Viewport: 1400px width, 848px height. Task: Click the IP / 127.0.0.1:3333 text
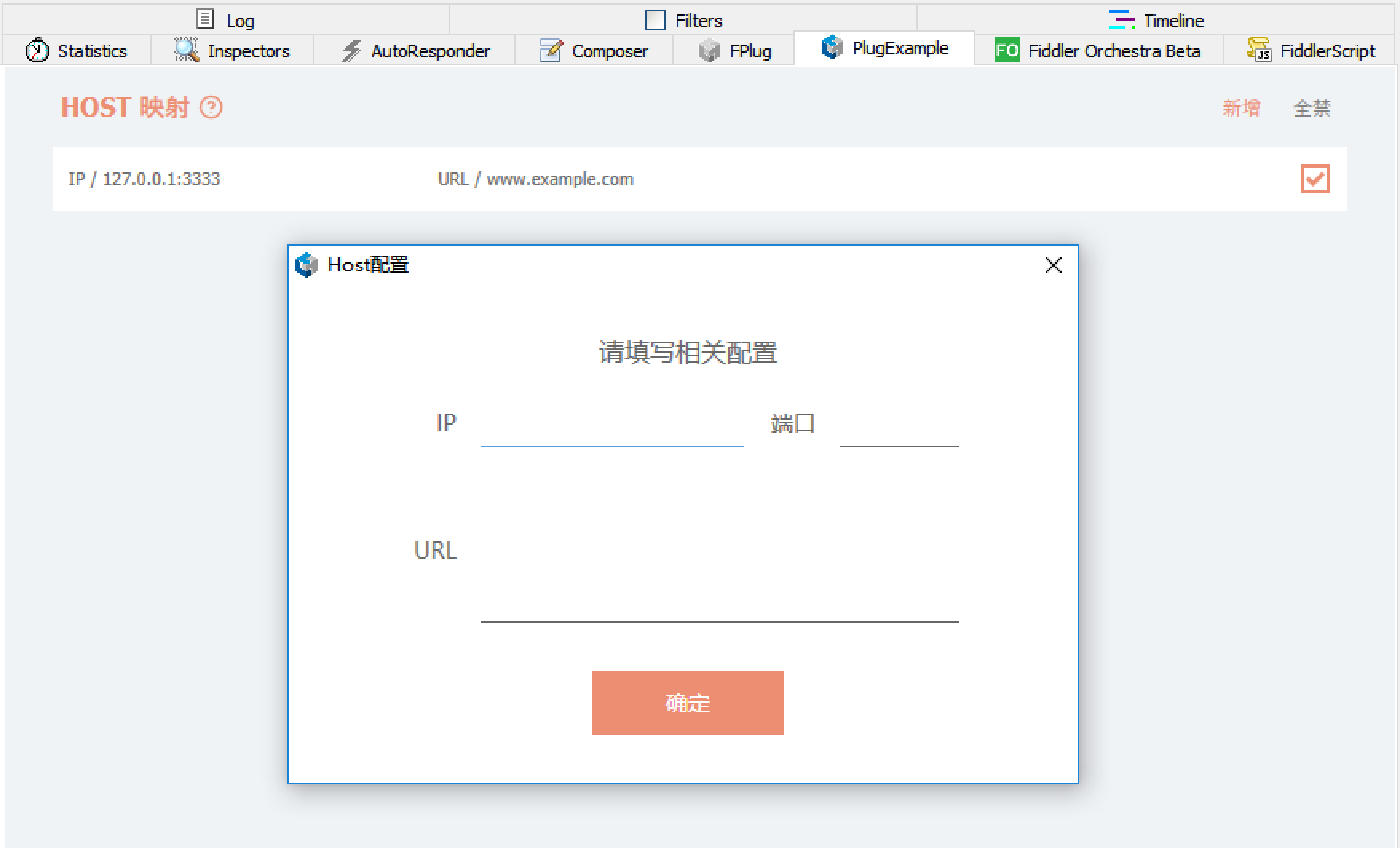click(x=144, y=179)
